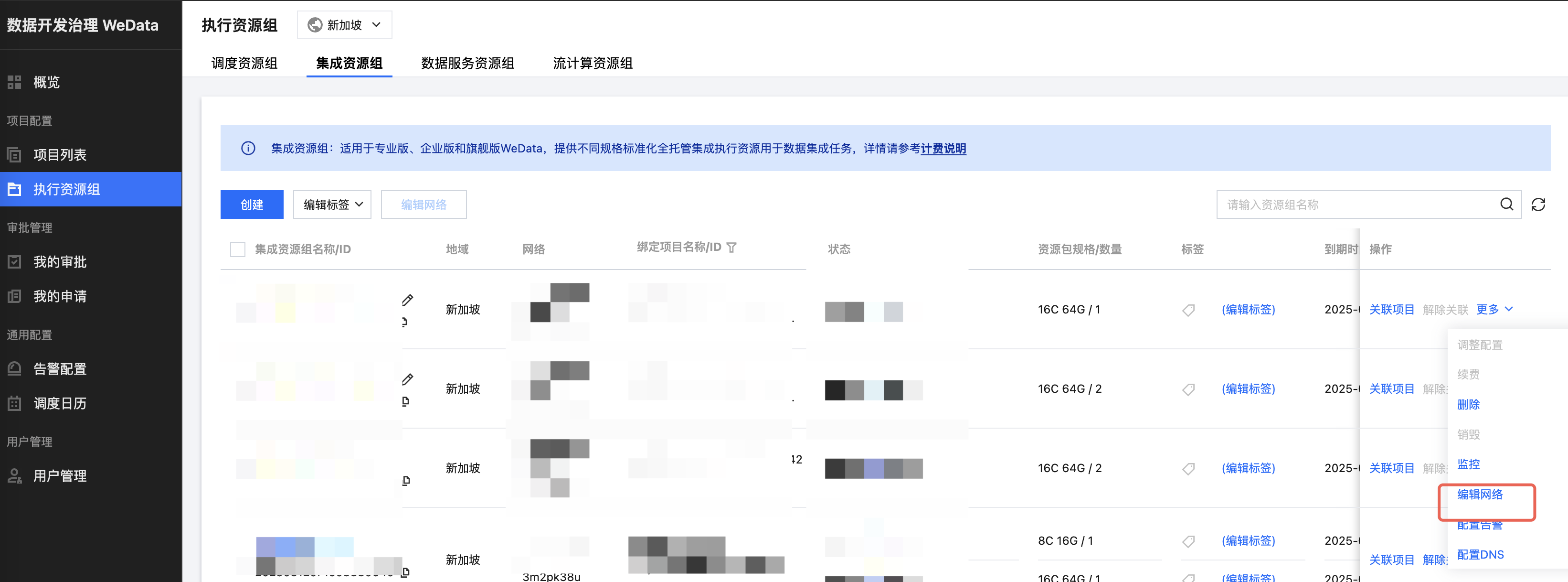The image size is (1568, 582).
Task: Click 关联项目 in first 16C 64G / 2 row
Action: [x=1391, y=389]
